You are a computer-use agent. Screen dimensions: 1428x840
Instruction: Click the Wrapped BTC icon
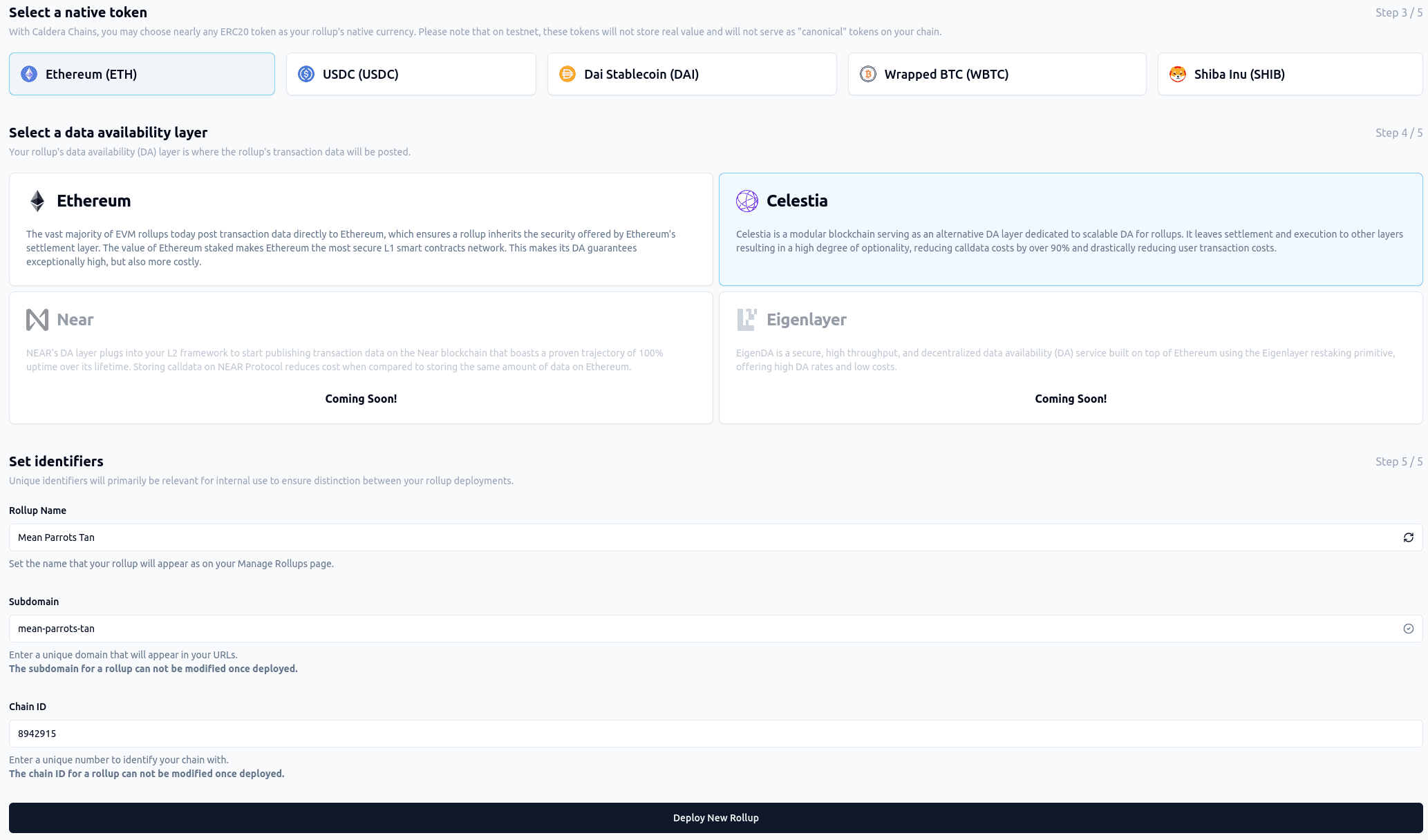click(x=868, y=74)
